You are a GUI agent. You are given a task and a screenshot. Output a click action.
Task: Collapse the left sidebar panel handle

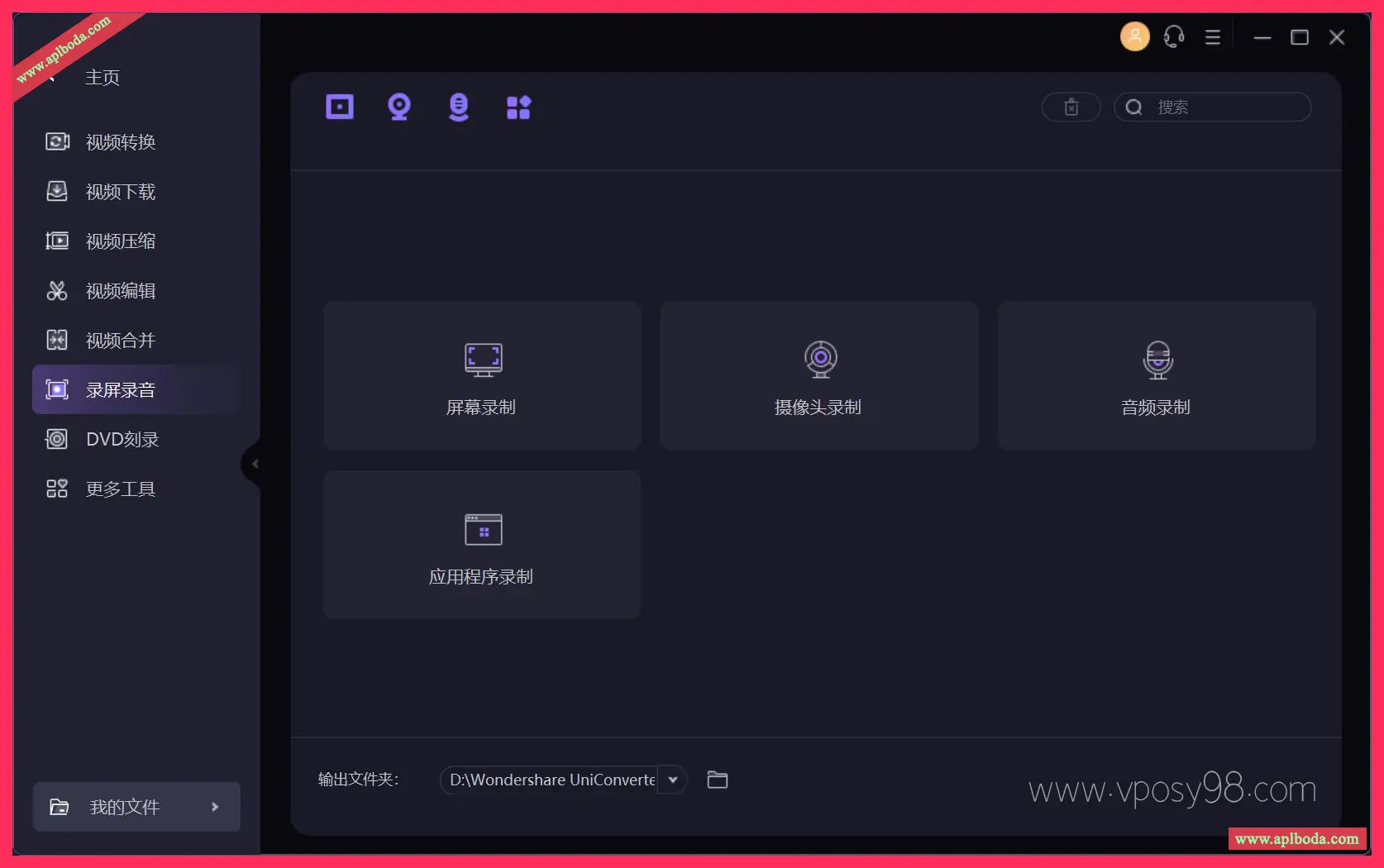[x=254, y=464]
